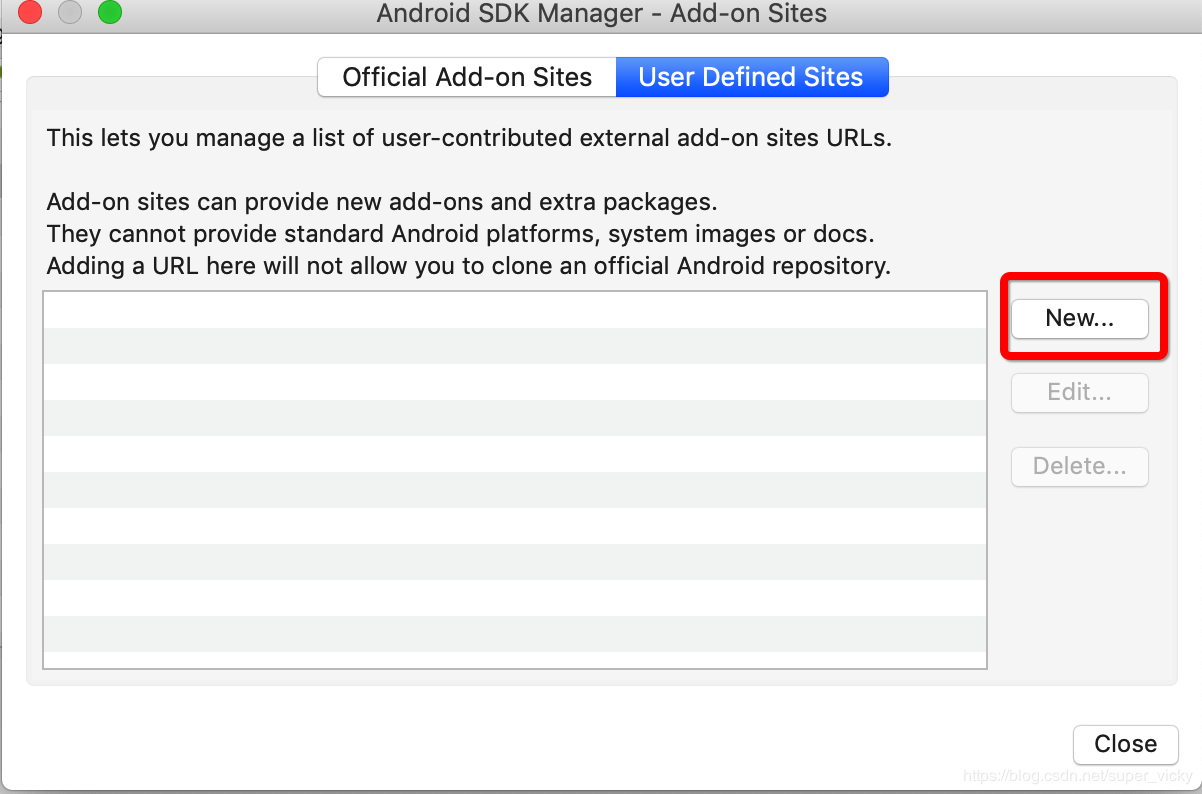The height and width of the screenshot is (794, 1202).
Task: Click the 'Adding a URL here' text line
Action: tap(469, 267)
